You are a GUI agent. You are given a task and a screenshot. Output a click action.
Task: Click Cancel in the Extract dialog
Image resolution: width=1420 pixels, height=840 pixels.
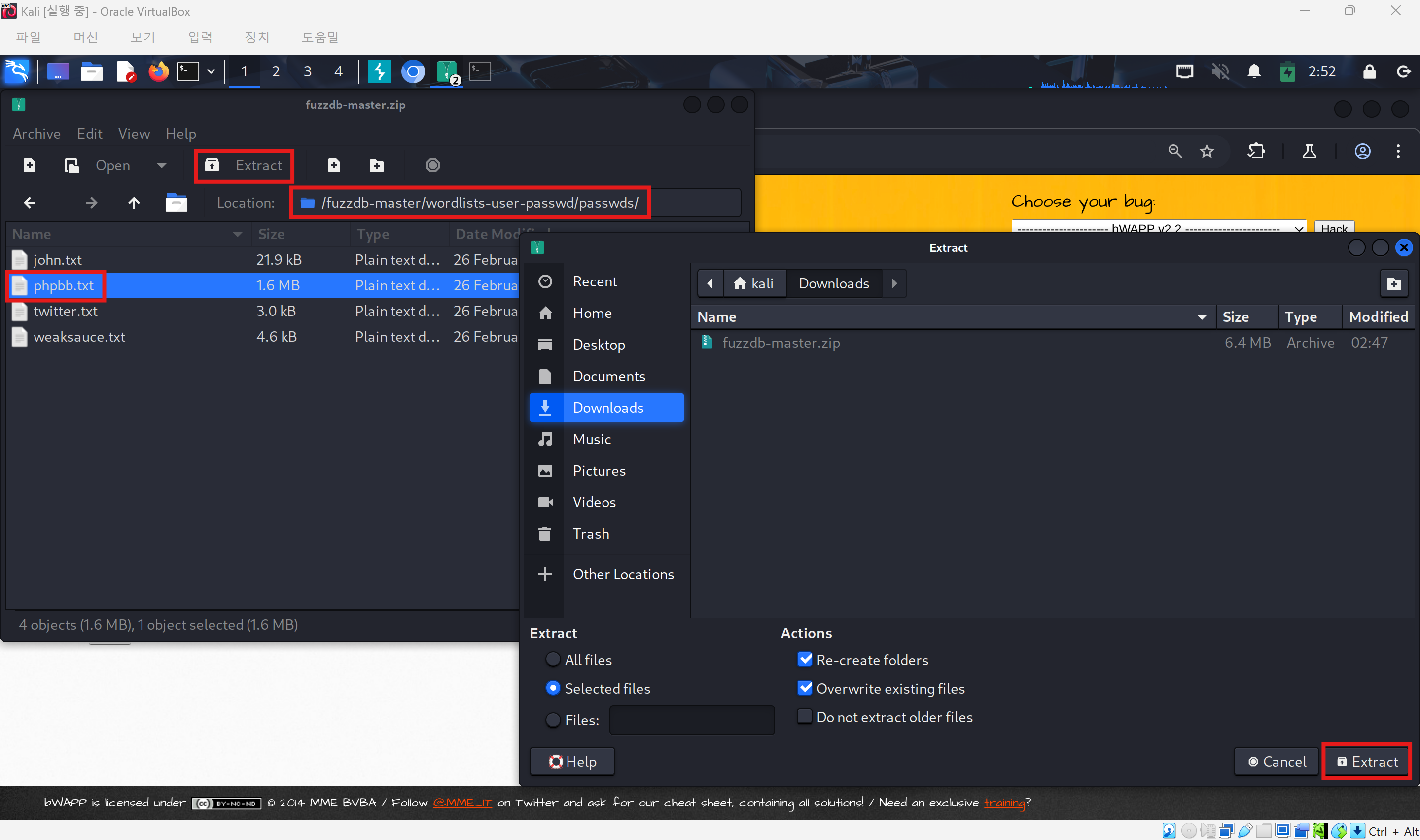[1276, 761]
